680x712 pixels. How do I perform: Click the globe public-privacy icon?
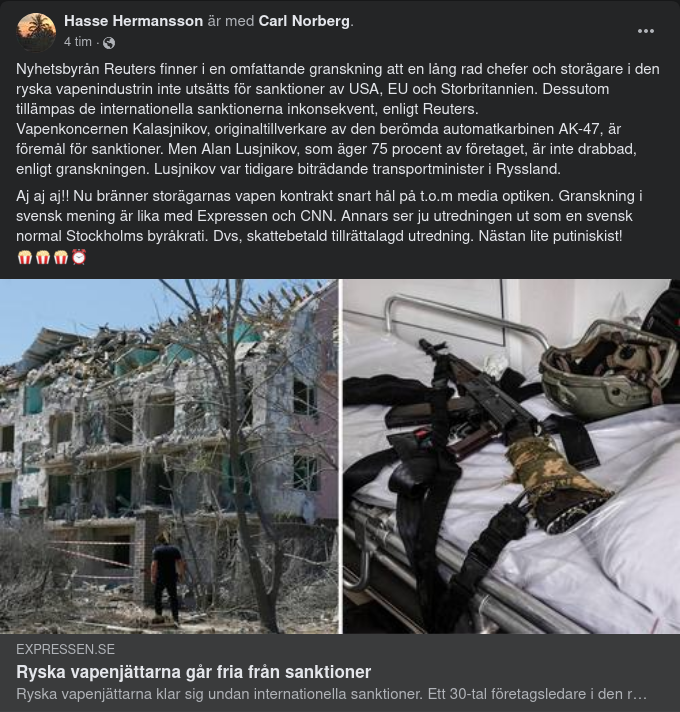(x=109, y=43)
